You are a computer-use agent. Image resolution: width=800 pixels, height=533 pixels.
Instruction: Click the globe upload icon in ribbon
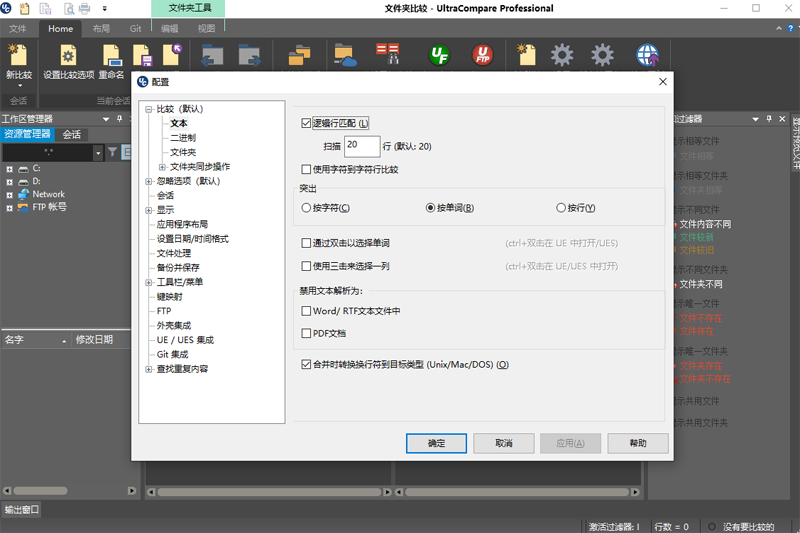click(647, 55)
